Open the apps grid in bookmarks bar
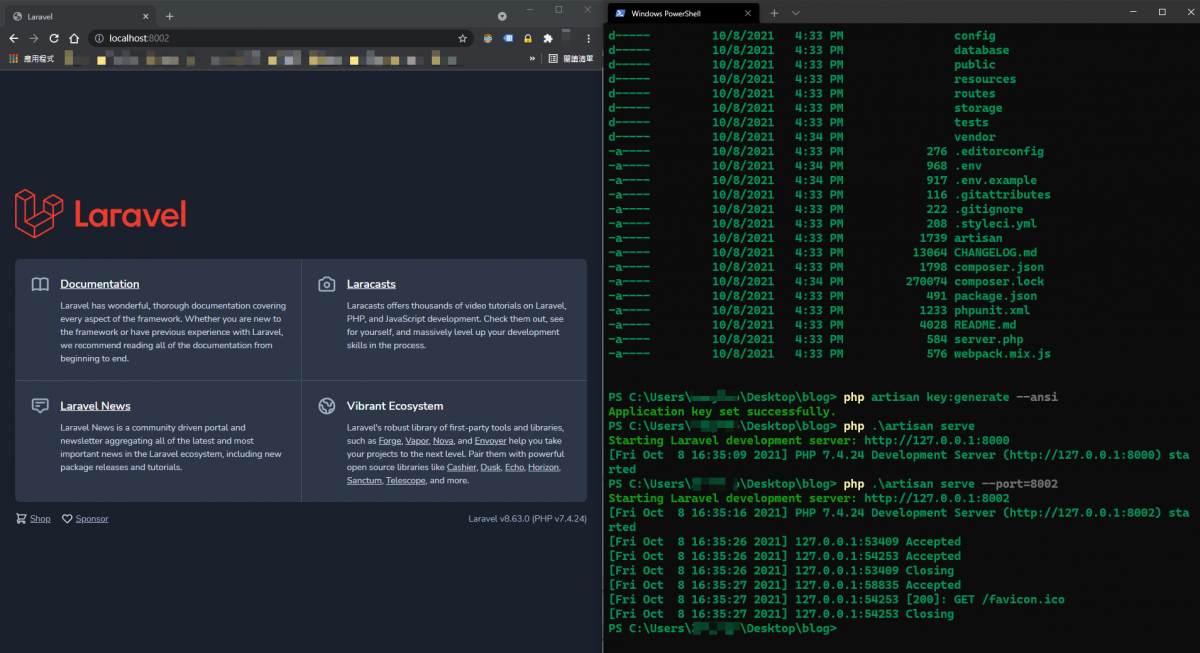1200x653 pixels. [14, 59]
